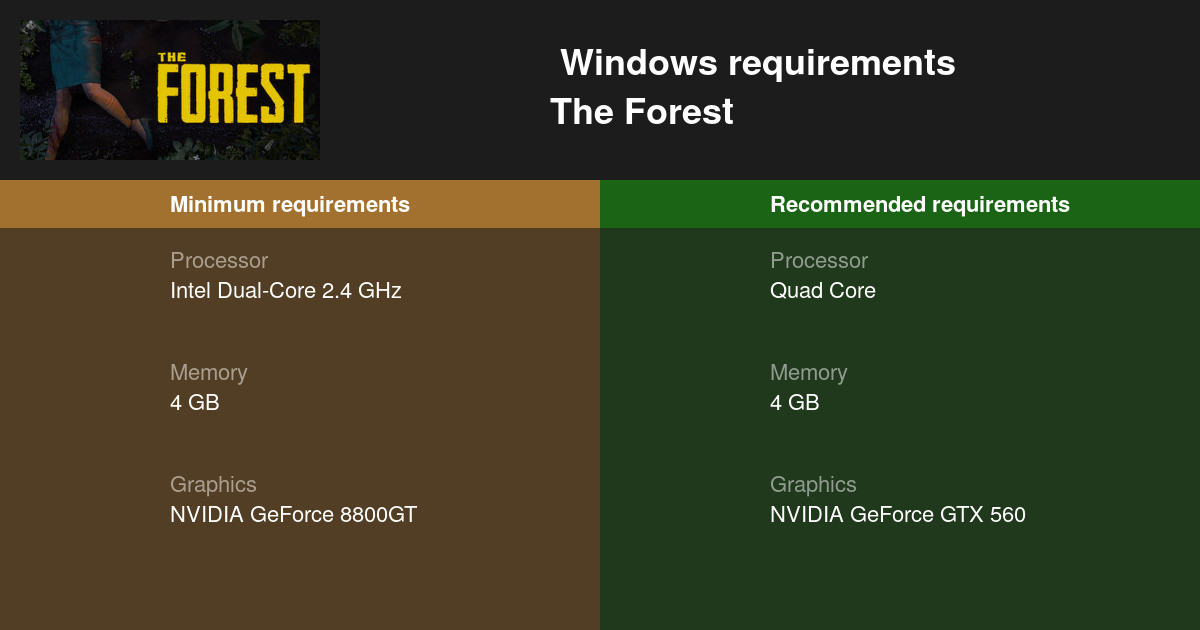Image resolution: width=1200 pixels, height=630 pixels.
Task: Select minimum 4 GB memory value
Action: coord(195,403)
